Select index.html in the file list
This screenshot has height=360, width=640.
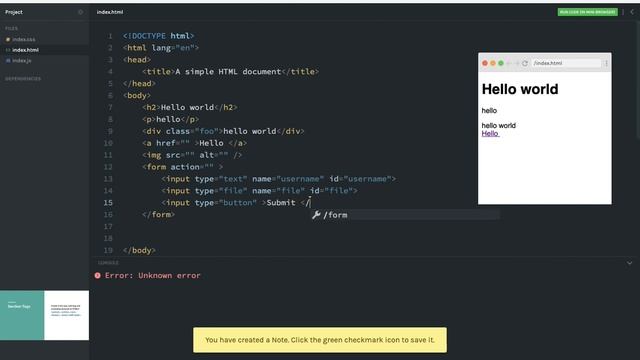(x=25, y=50)
